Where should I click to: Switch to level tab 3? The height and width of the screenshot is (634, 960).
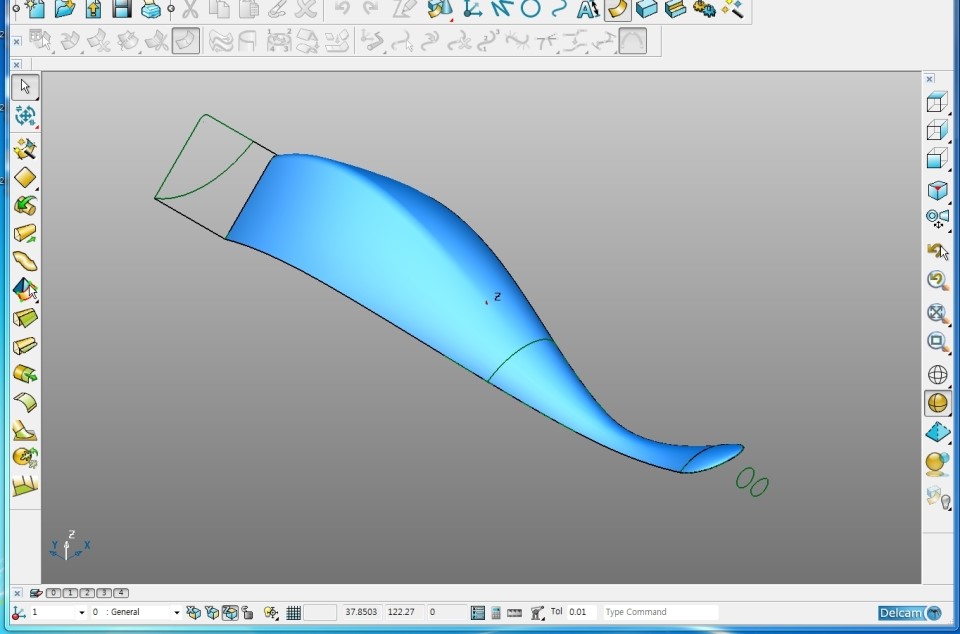(x=104, y=592)
